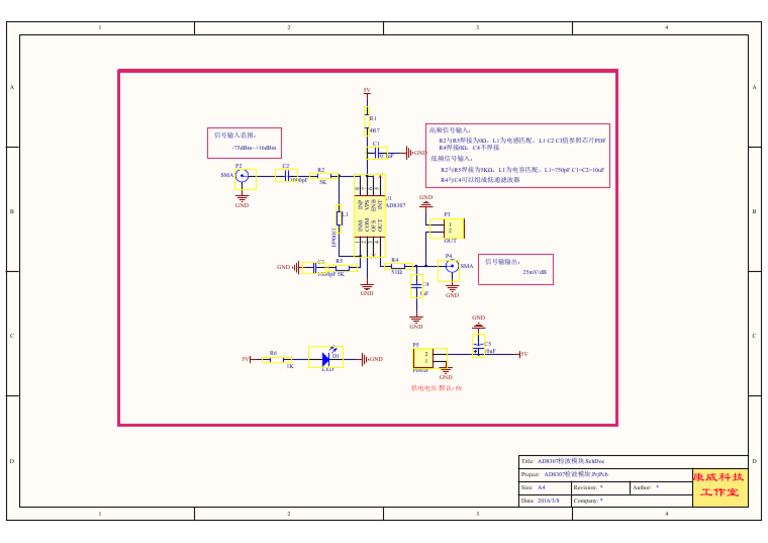The image size is (768, 543).
Task: Click the SMA label left of P2
Action: pos(227,175)
